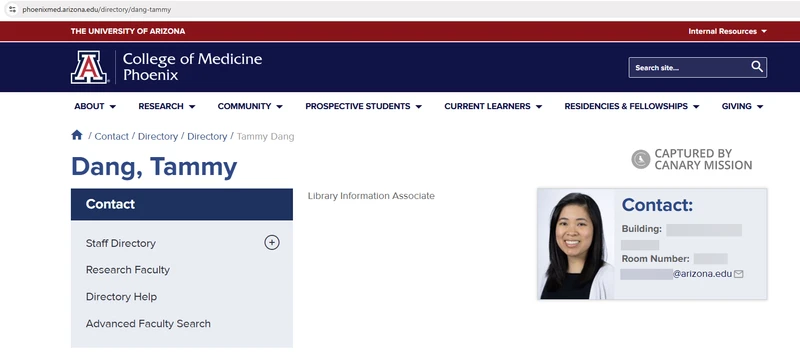Viewport: 800px width, 362px height.
Task: Open the Internal Resources dropdown
Action: point(728,31)
